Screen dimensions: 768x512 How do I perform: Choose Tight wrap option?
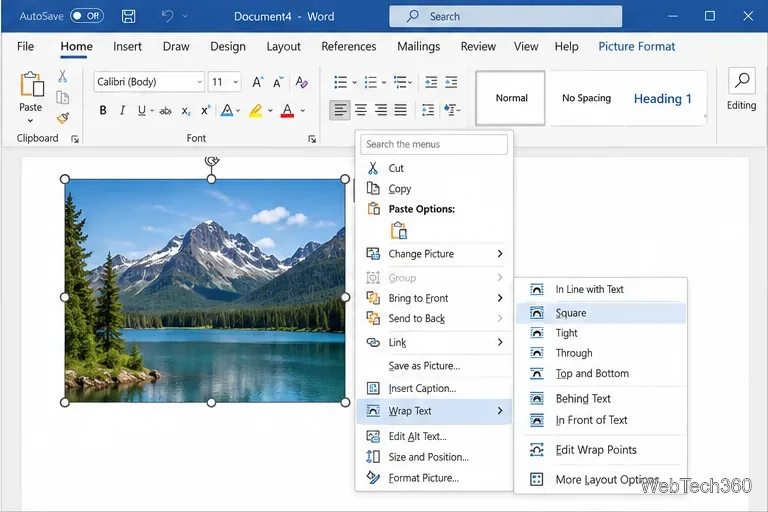point(601,333)
